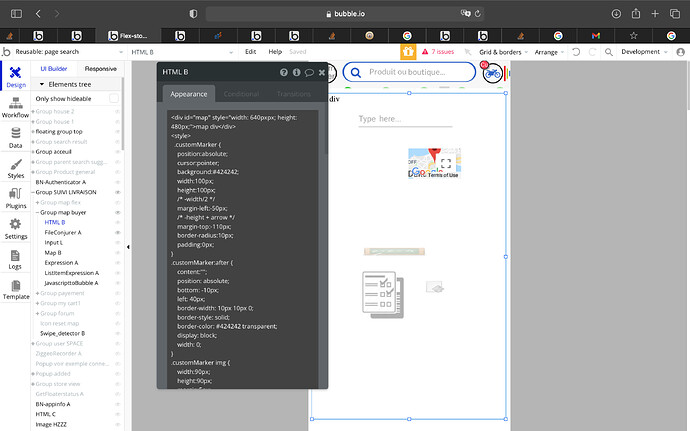Select the Flex-sto... browser tab
Viewport: 690px width, 431px height.
[128, 36]
